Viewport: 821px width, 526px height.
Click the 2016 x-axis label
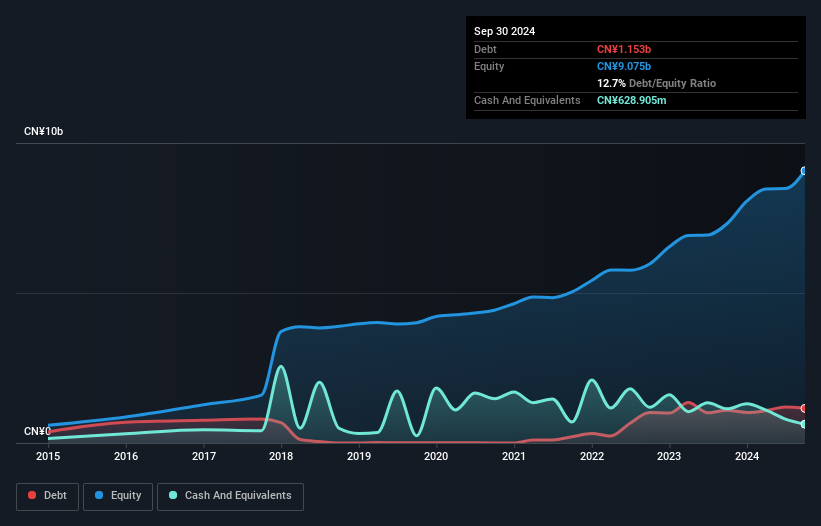coord(126,456)
